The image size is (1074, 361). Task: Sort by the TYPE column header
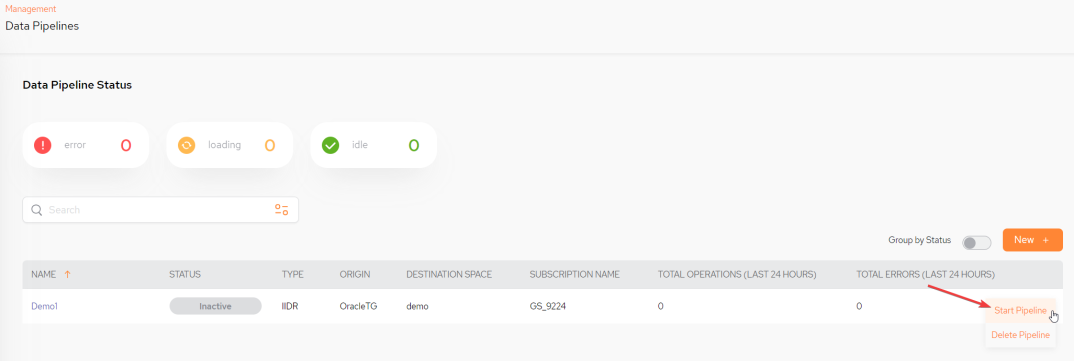pyautogui.click(x=292, y=274)
